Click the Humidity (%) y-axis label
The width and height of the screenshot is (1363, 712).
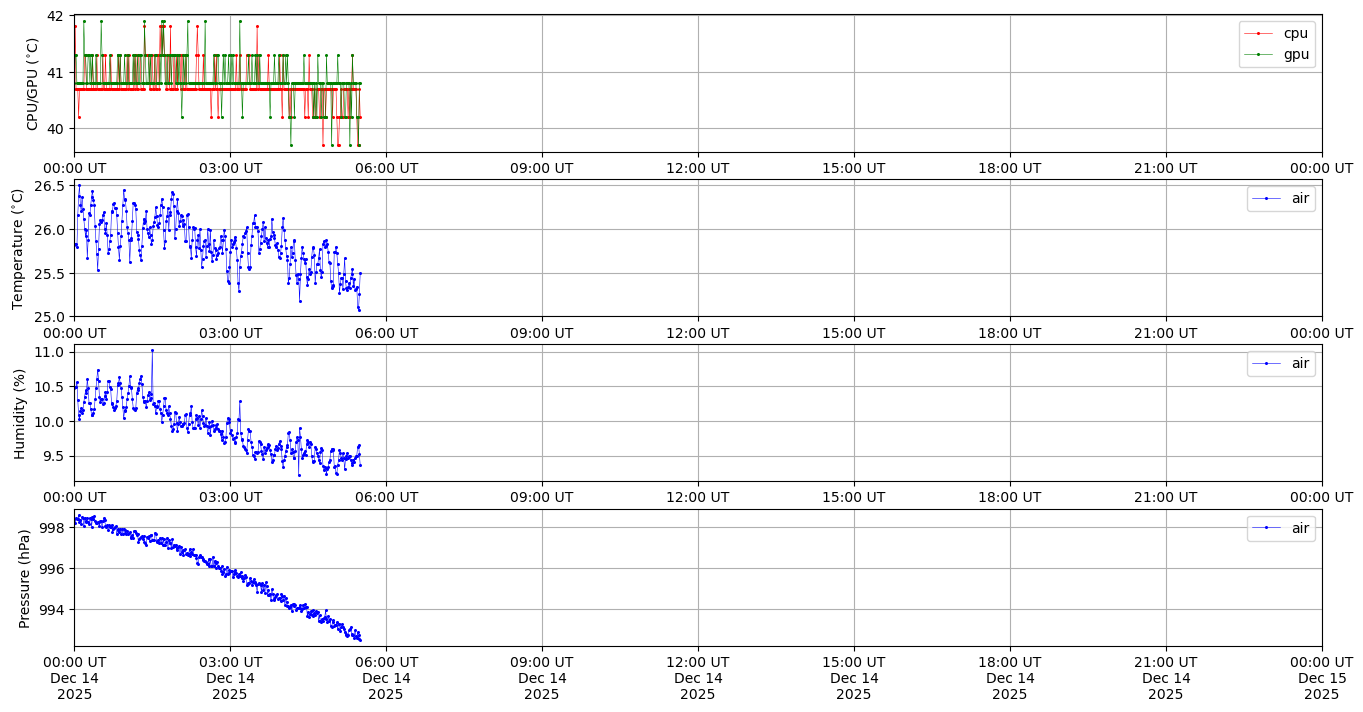[18, 413]
